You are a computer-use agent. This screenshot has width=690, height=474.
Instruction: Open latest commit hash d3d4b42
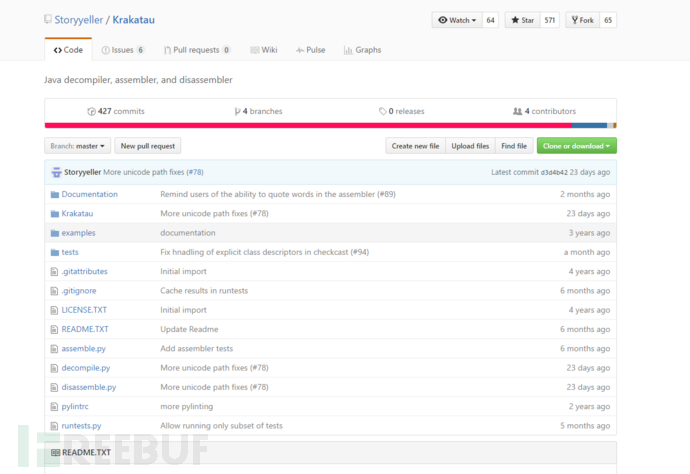click(x=554, y=173)
